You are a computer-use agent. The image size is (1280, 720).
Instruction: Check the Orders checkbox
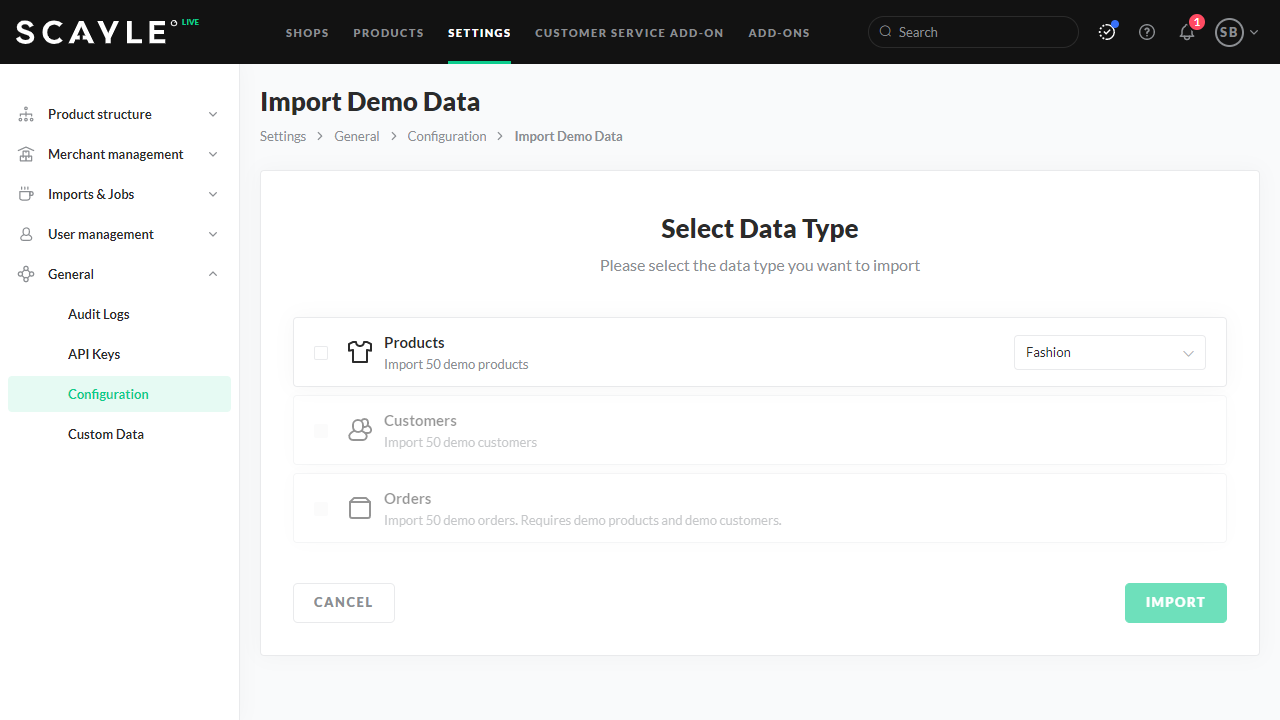coord(321,509)
